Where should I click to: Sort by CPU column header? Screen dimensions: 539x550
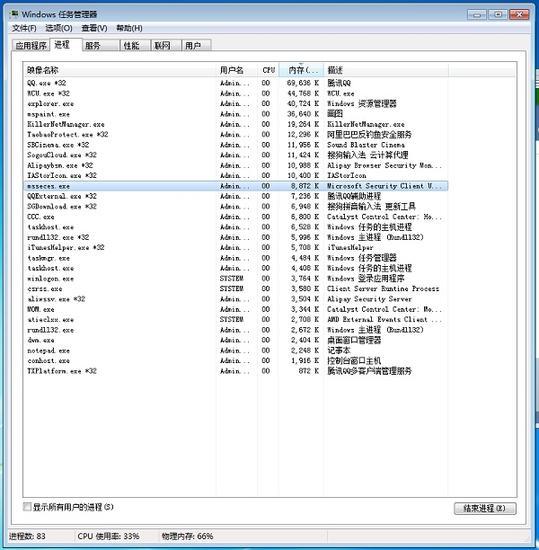pyautogui.click(x=268, y=70)
